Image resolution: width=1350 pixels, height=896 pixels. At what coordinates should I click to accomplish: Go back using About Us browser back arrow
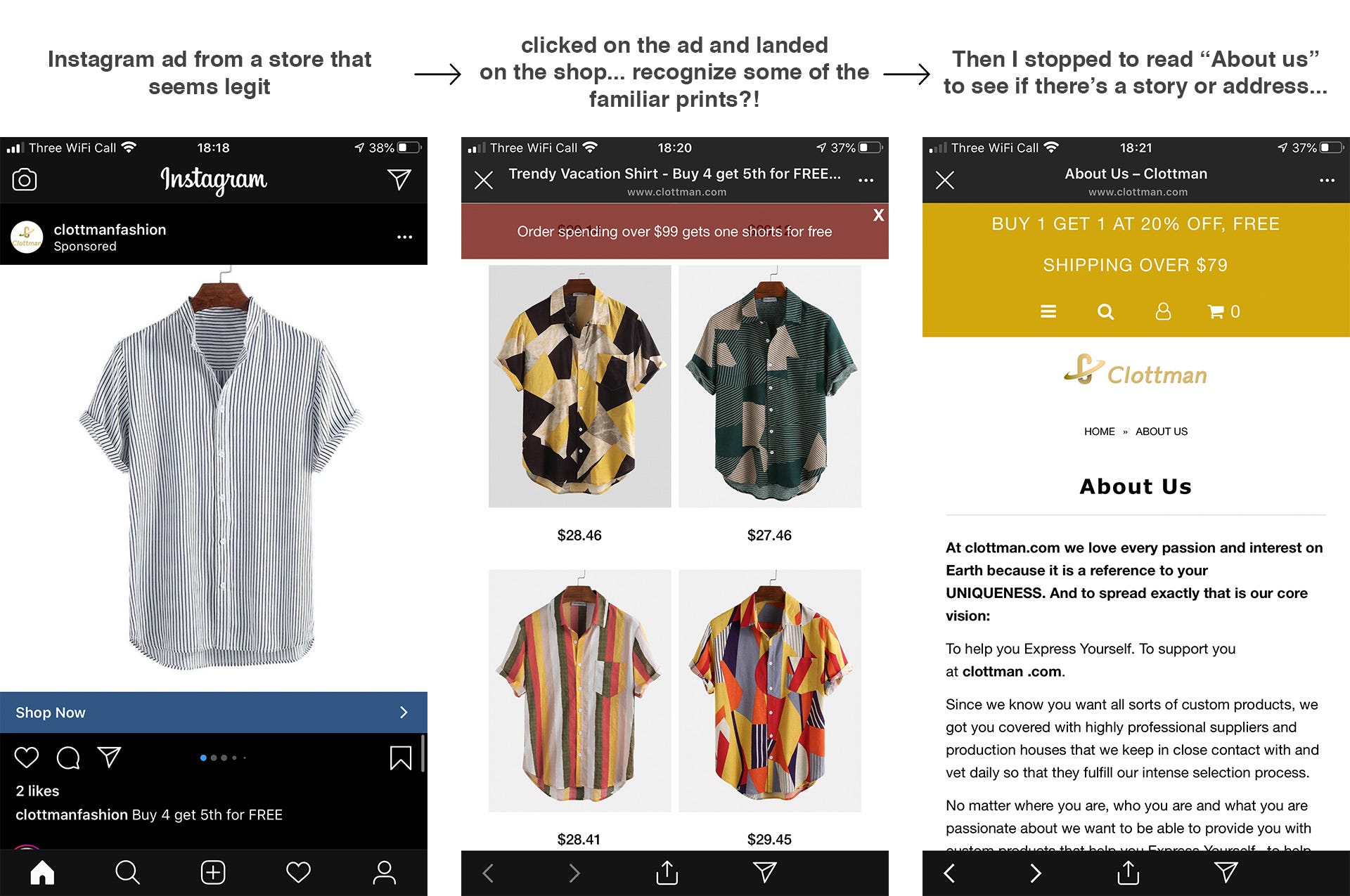pos(949,873)
